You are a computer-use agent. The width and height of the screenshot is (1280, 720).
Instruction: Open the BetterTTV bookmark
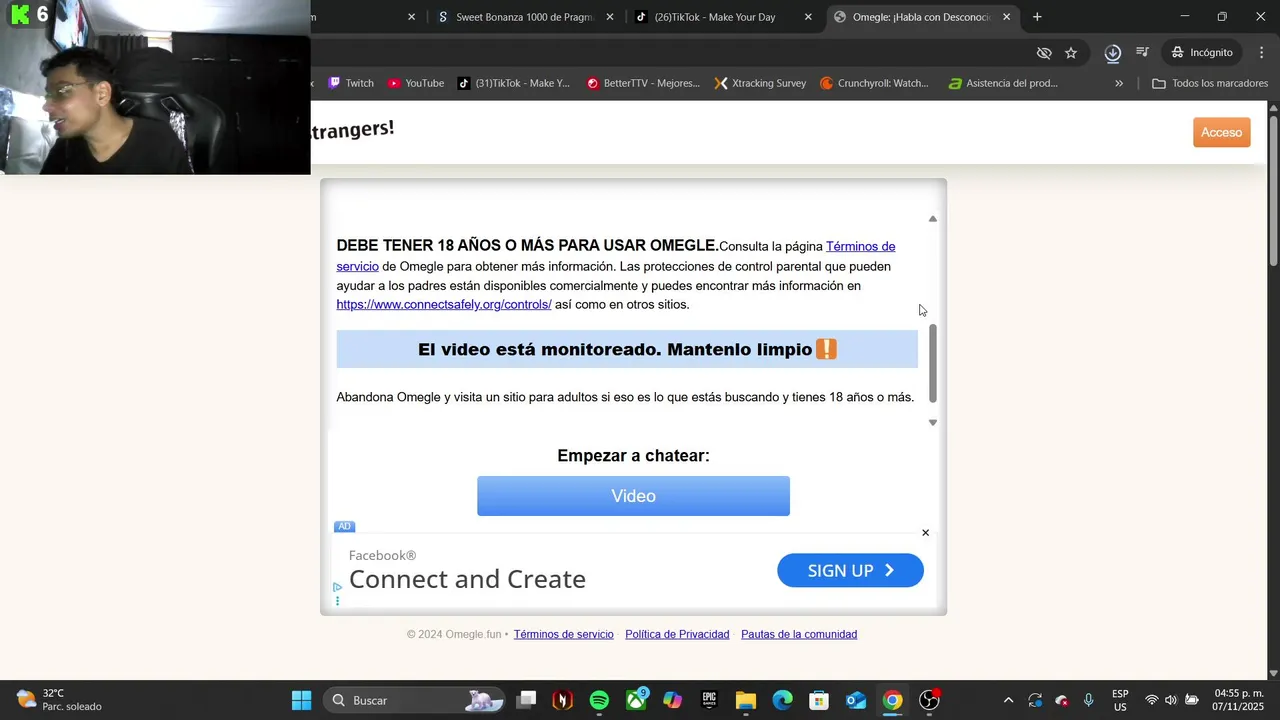click(x=644, y=83)
